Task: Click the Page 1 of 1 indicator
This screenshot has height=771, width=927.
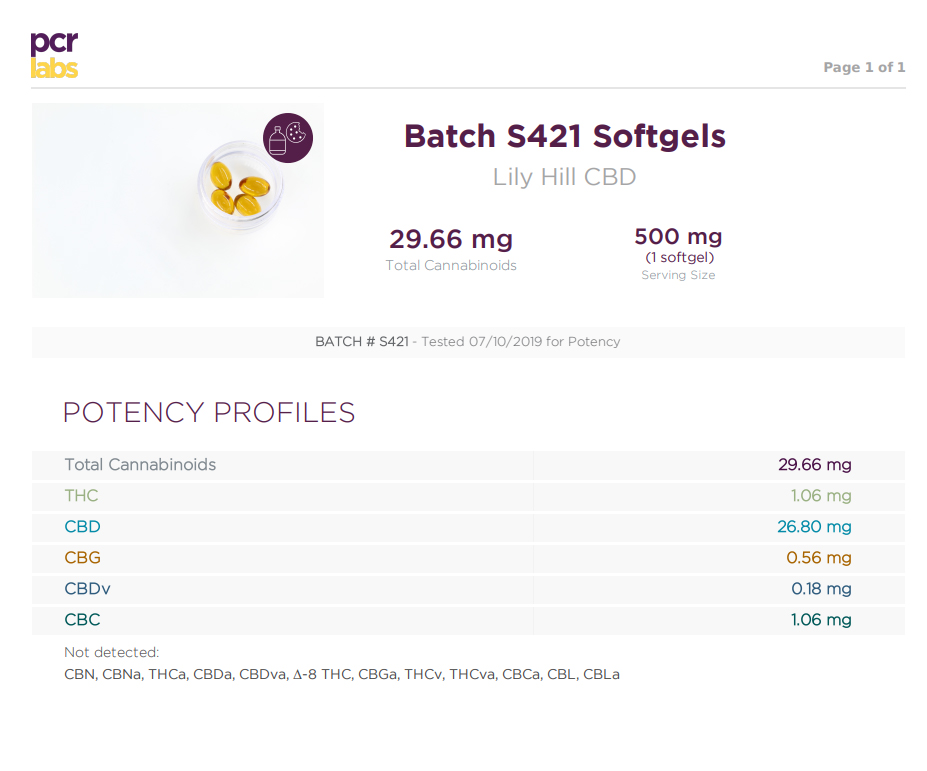Action: 864,67
